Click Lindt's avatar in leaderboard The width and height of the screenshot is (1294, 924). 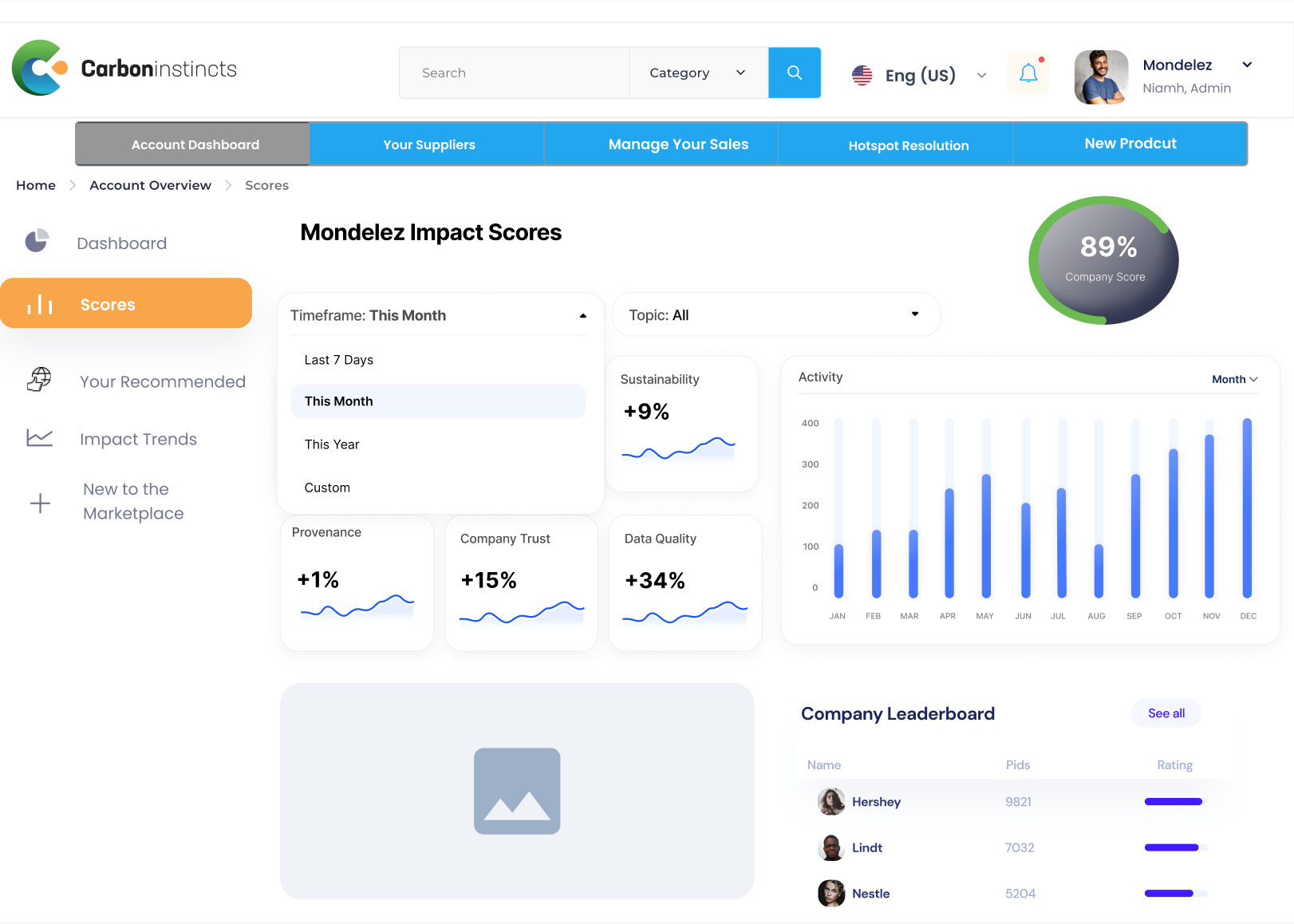(831, 847)
